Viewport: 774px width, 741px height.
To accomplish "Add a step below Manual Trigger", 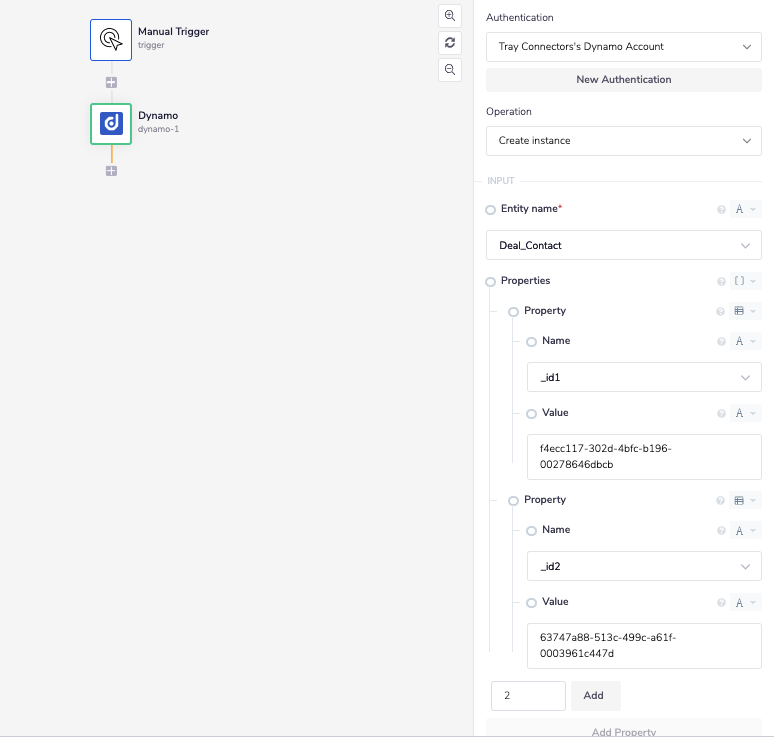I will (x=111, y=82).
